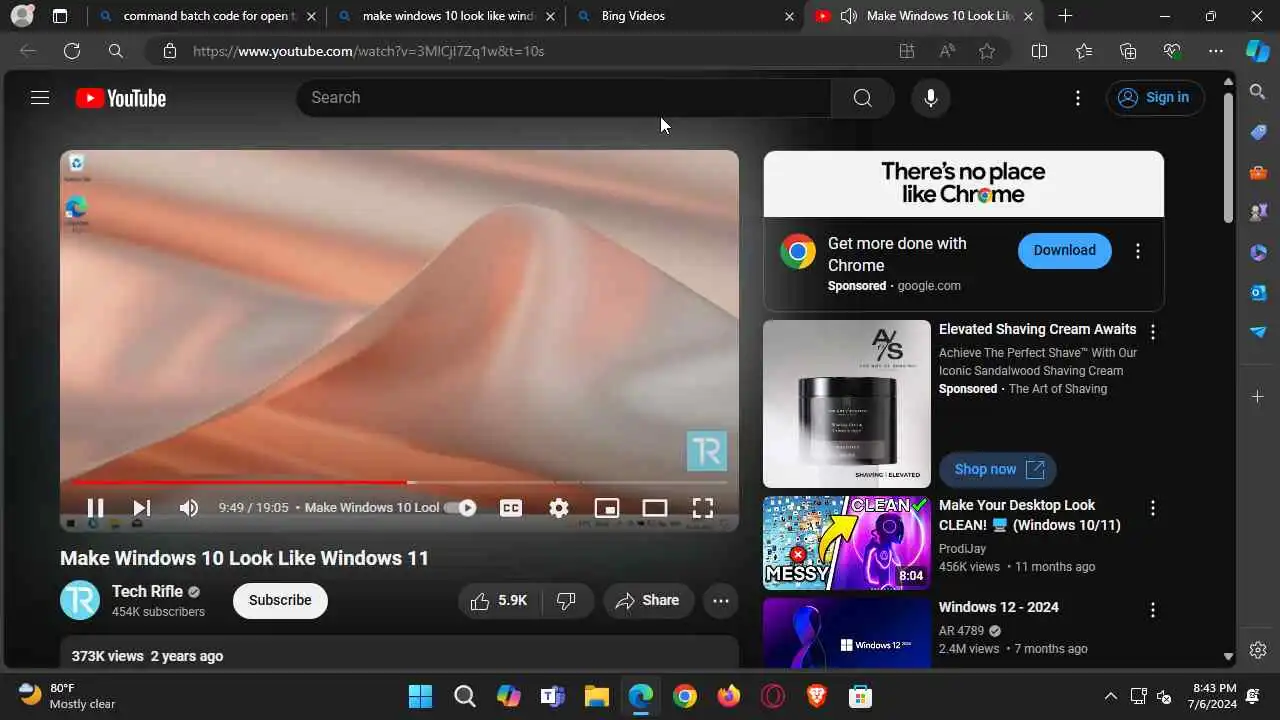Subscribe to Tech Rifle
This screenshot has height=720, width=1280.
coord(280,600)
